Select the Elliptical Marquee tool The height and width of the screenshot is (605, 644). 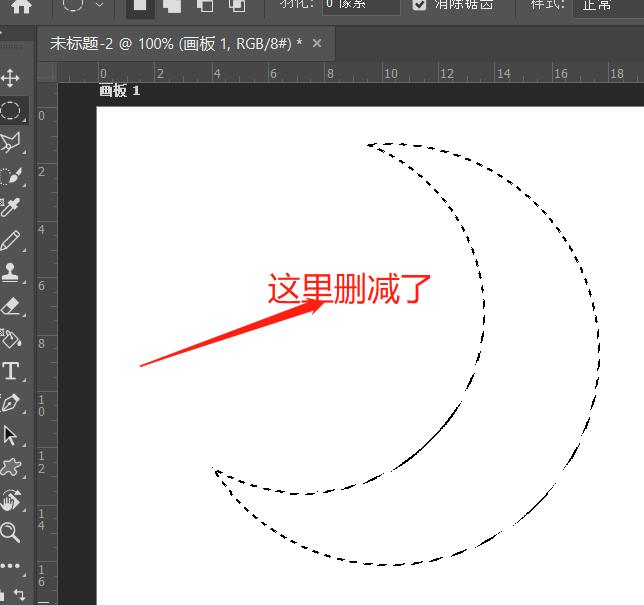coord(11,111)
